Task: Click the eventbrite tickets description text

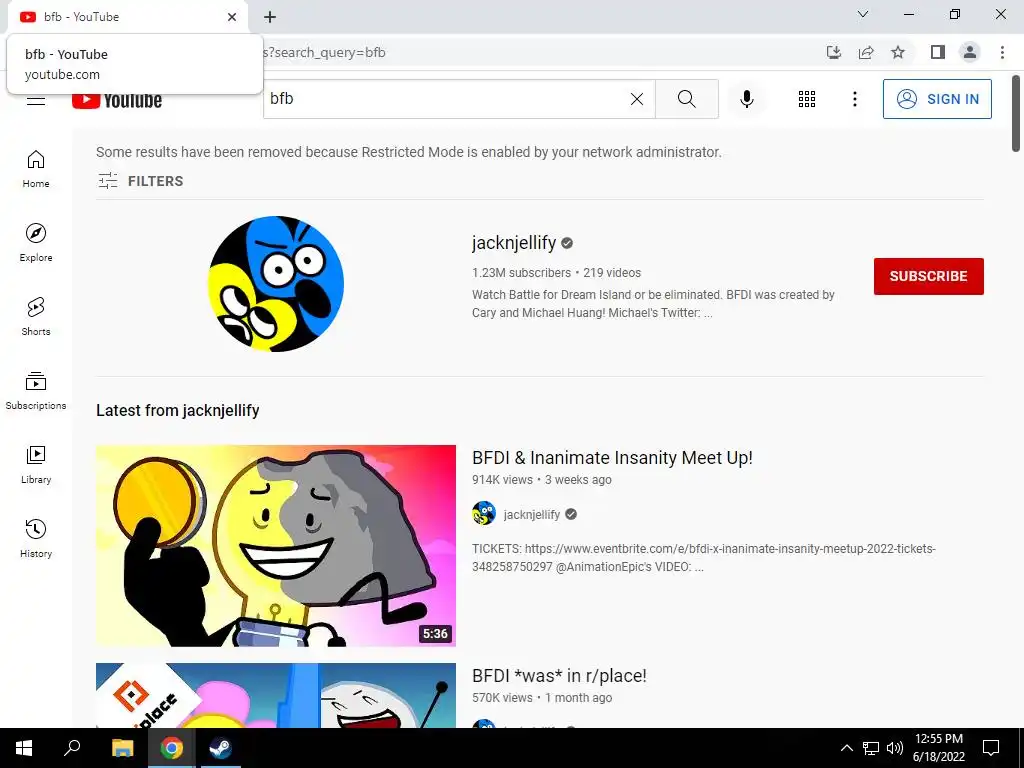Action: (703, 558)
